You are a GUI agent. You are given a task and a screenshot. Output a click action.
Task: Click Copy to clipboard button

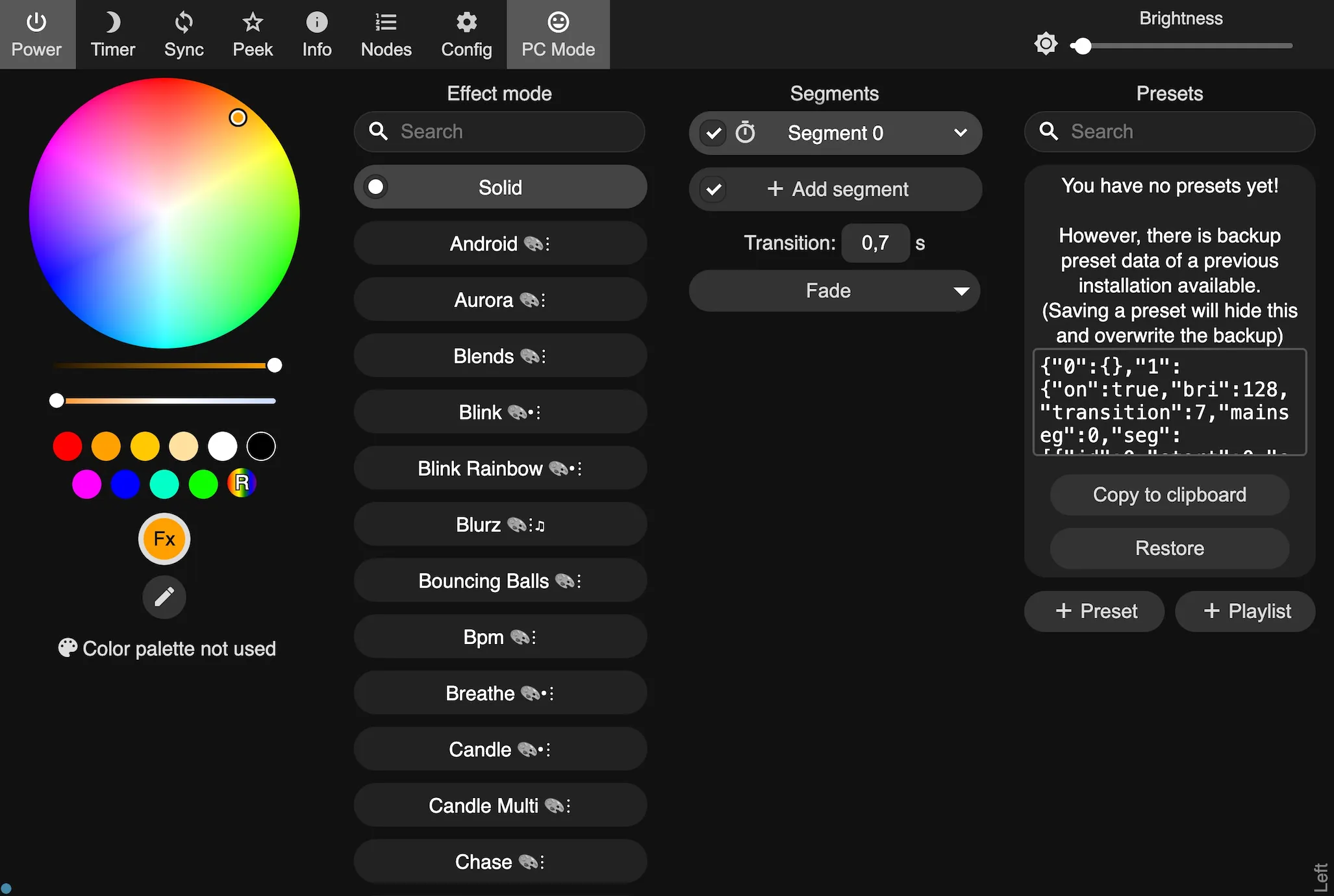[1169, 495]
